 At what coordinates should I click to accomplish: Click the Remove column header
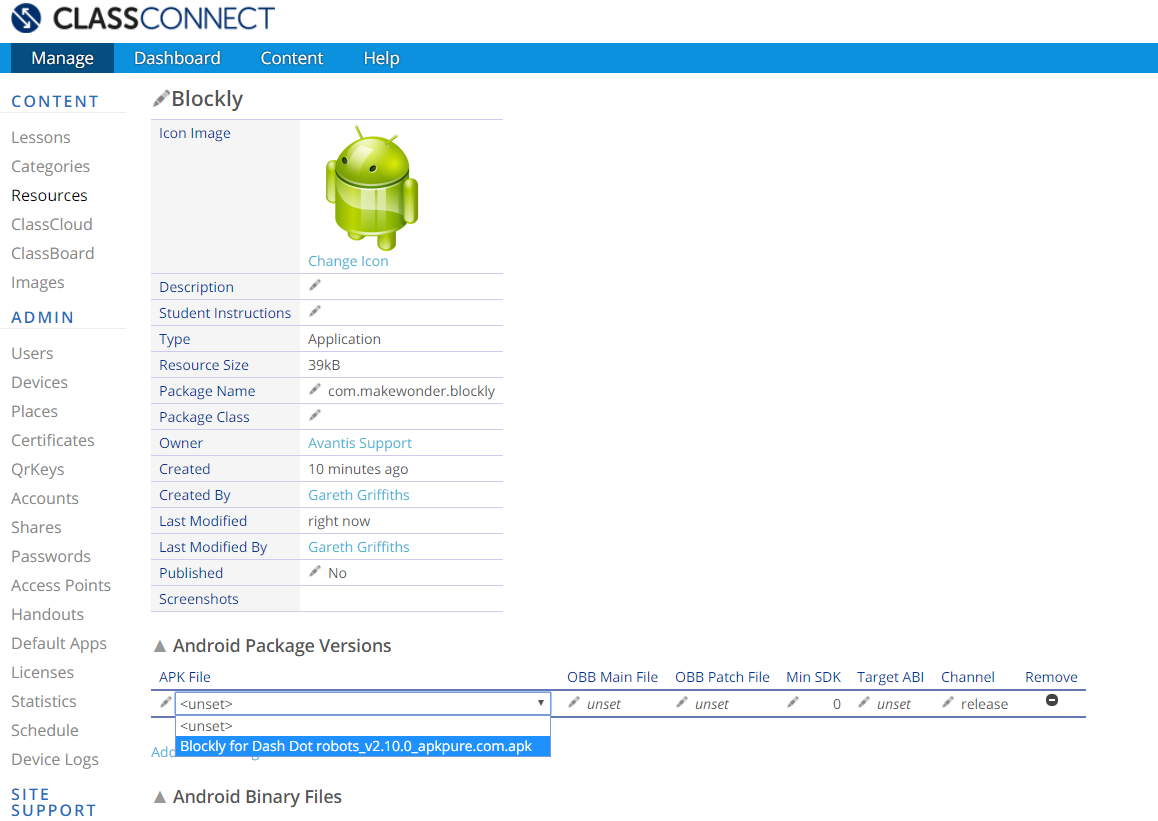1051,677
